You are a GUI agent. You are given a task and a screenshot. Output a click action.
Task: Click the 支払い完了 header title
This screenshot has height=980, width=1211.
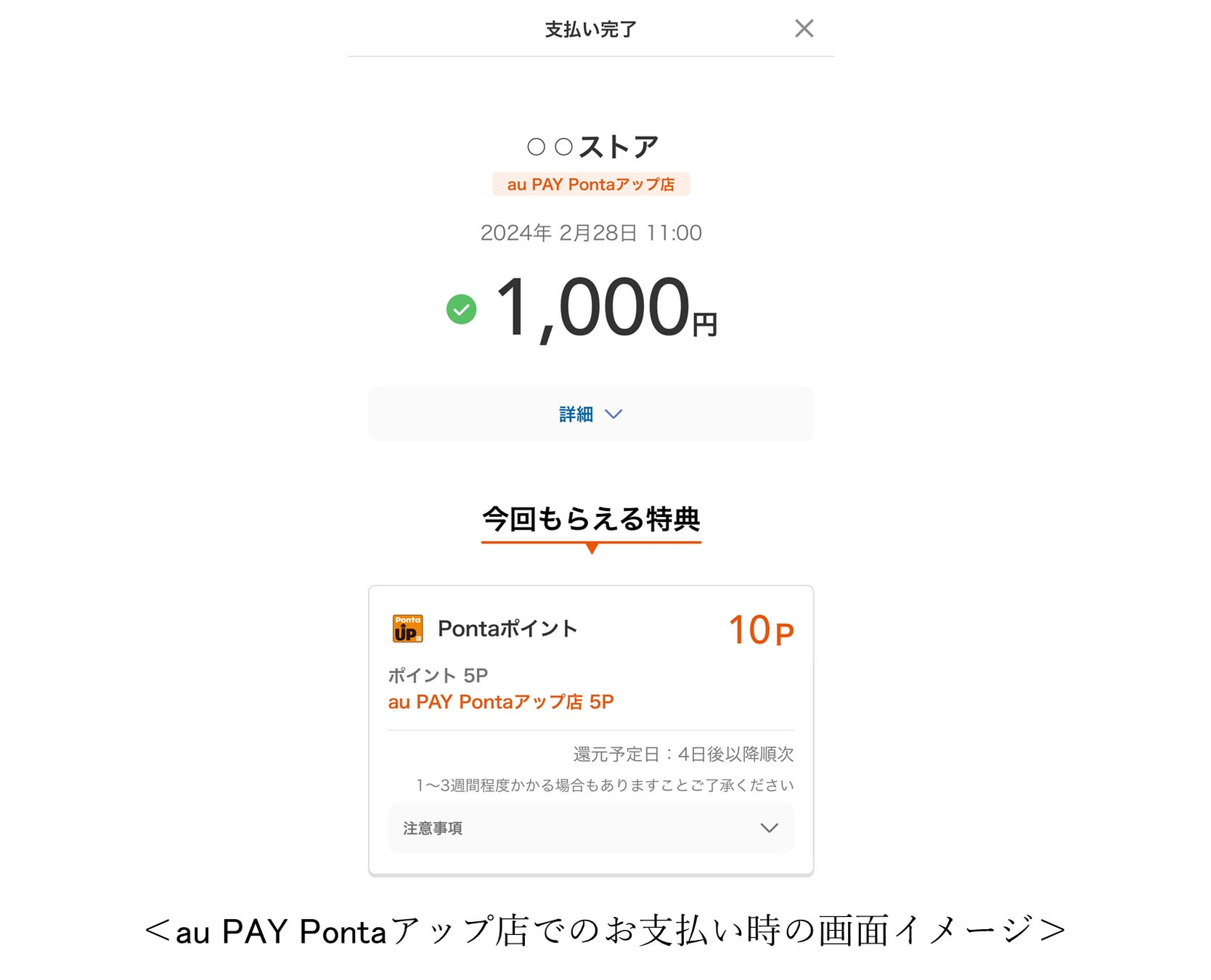click(590, 30)
